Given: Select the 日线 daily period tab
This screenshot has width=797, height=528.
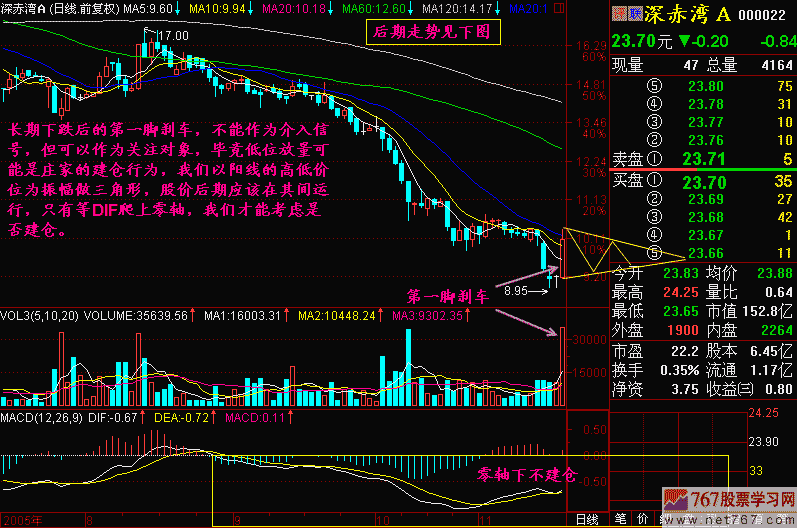Looking at the screenshot, I should (x=587, y=519).
